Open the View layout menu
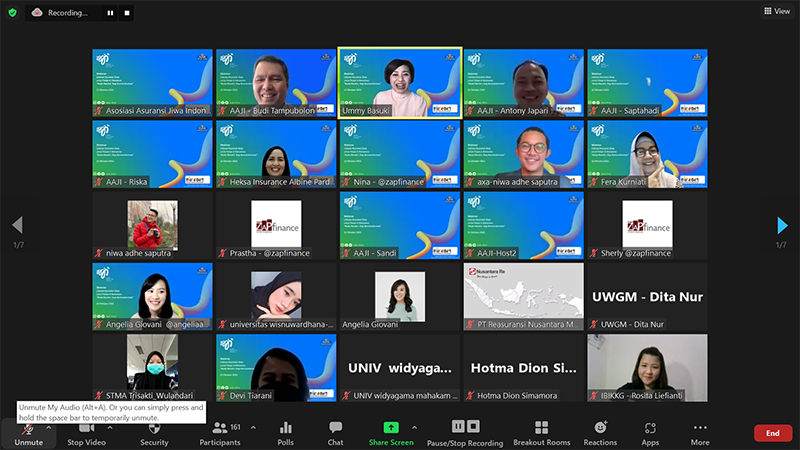The image size is (800, 450). (x=777, y=11)
